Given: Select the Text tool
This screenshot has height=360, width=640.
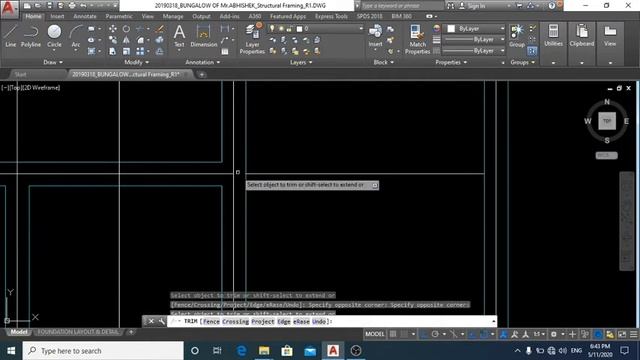Looking at the screenshot, I should click(x=179, y=36).
